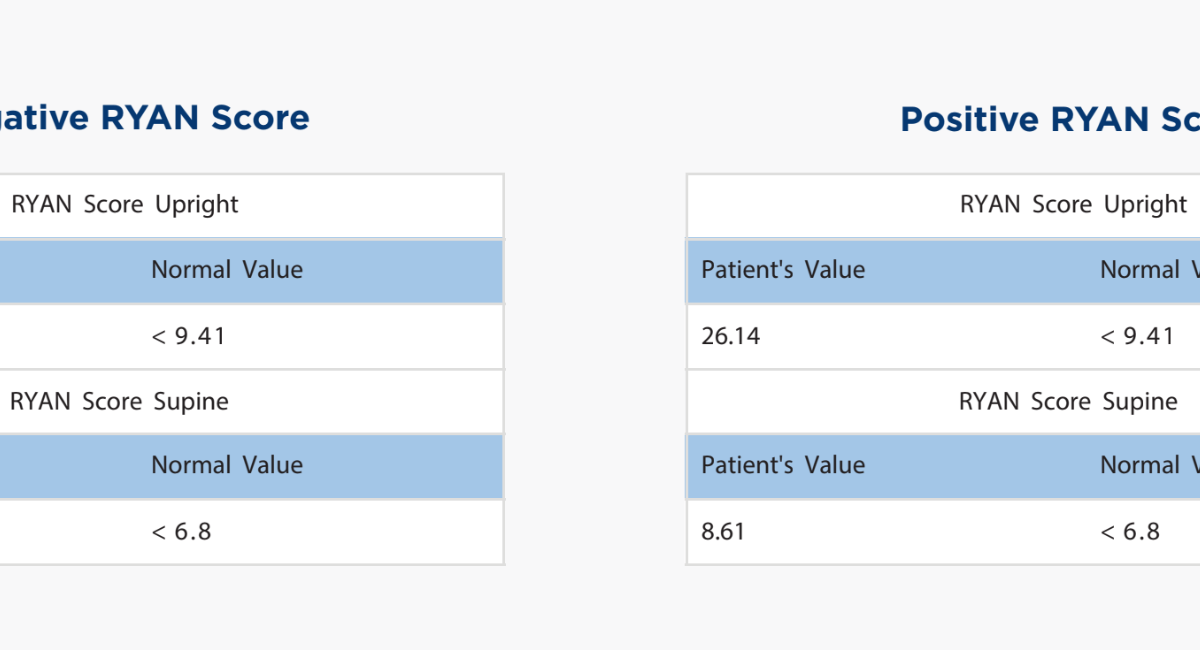
Task: Click the blank gray area below the right table
Action: pyautogui.click(x=940, y=610)
